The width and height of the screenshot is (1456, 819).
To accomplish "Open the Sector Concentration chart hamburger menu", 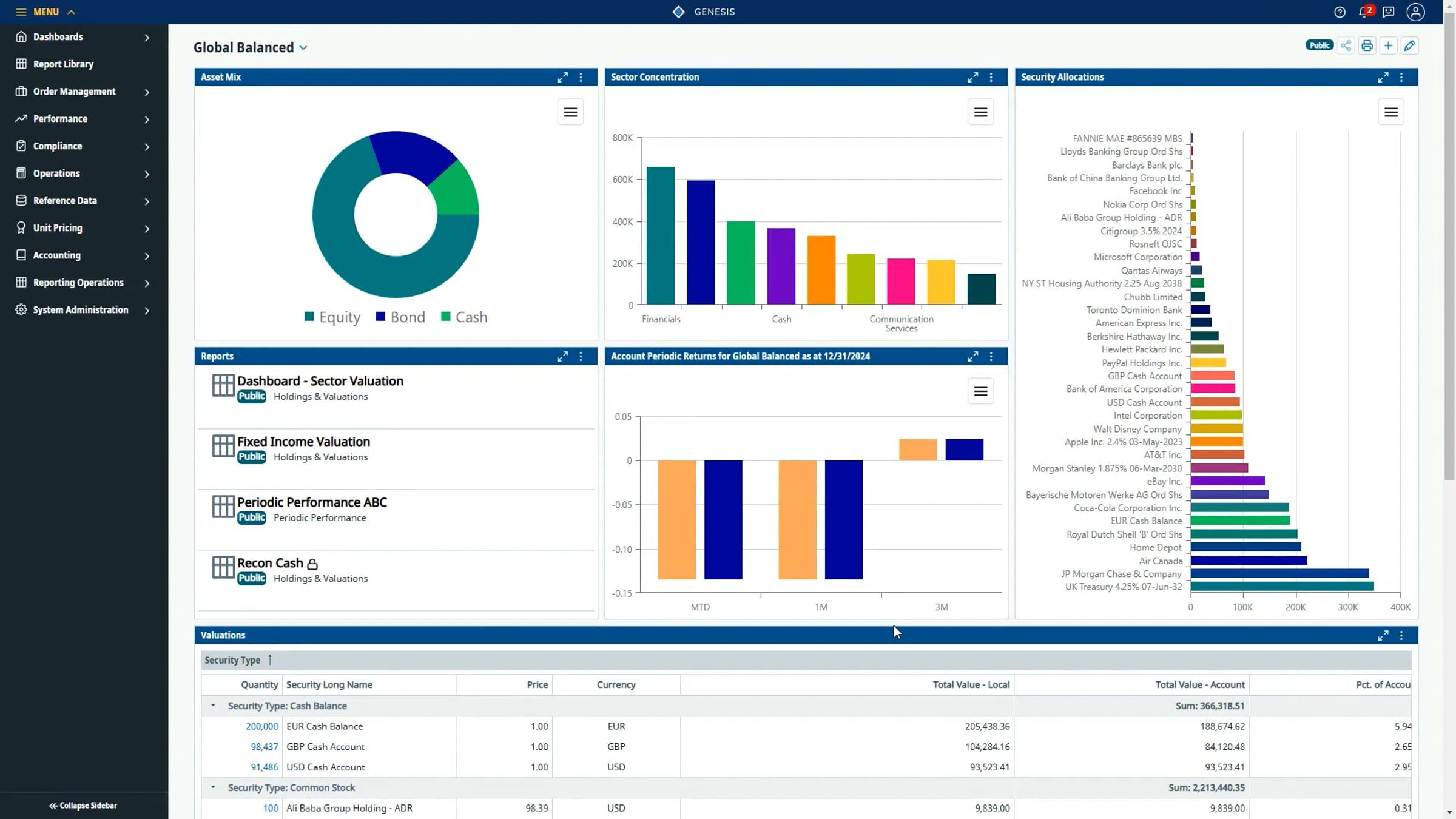I will pyautogui.click(x=980, y=112).
